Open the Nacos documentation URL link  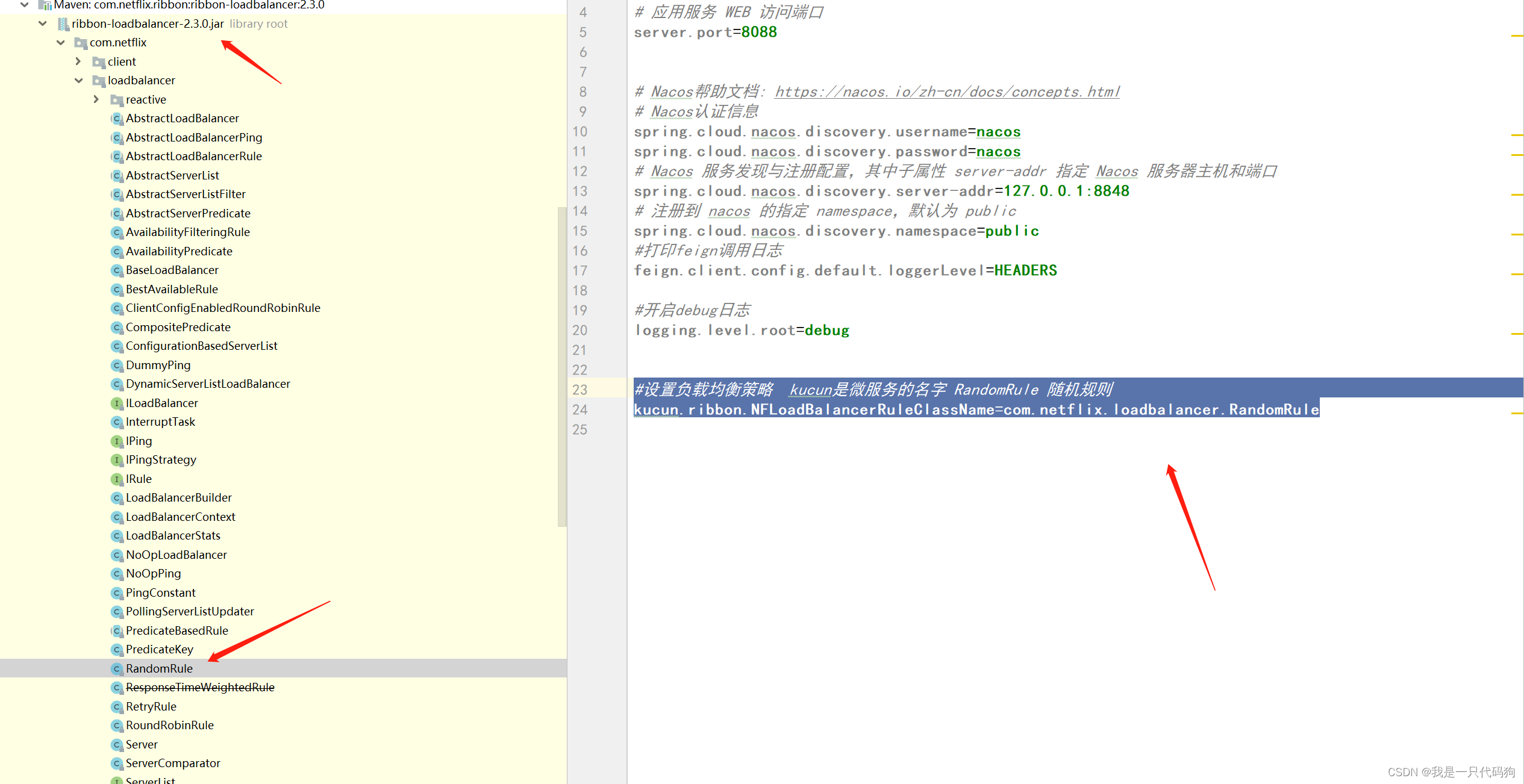pos(946,92)
